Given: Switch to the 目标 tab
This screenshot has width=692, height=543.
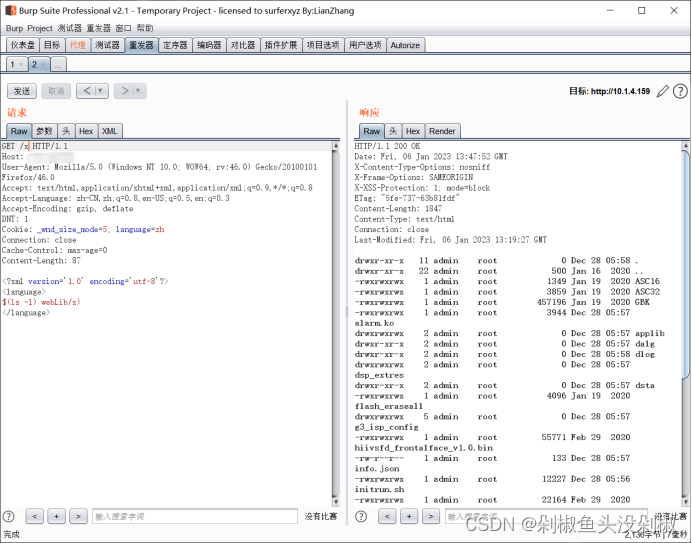Looking at the screenshot, I should tap(52, 45).
